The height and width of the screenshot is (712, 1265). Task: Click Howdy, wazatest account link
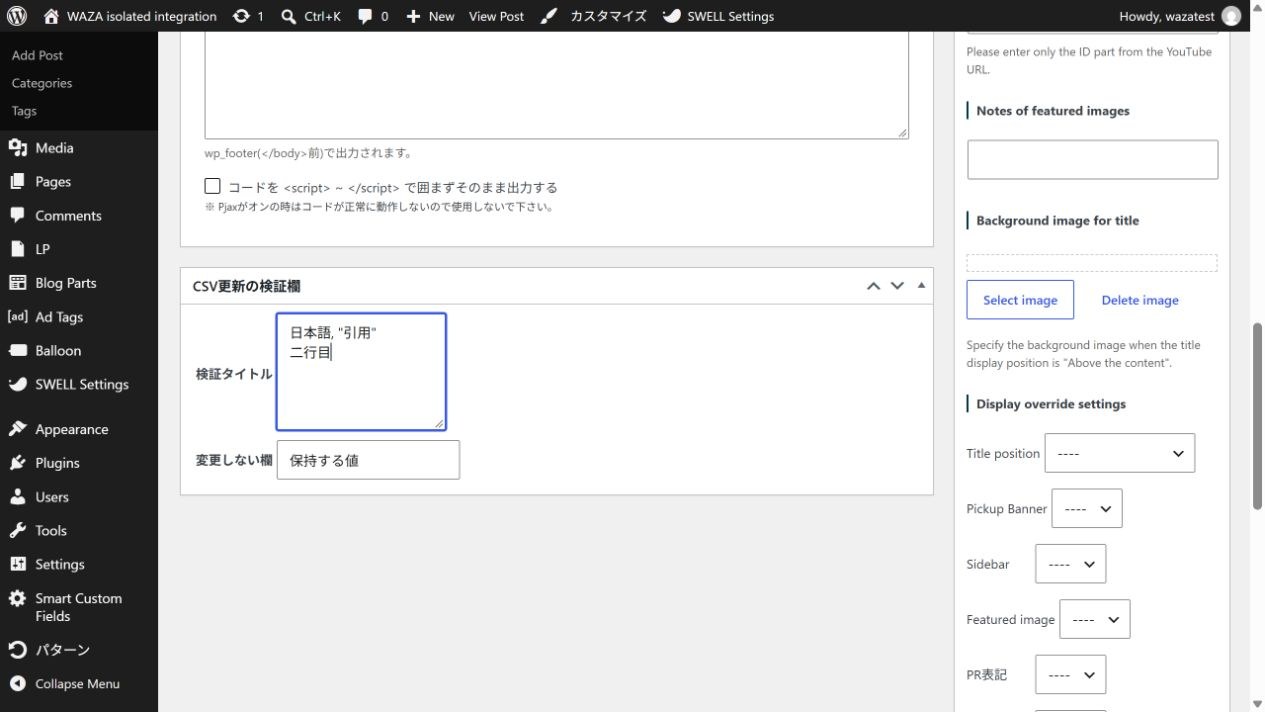click(x=1166, y=16)
